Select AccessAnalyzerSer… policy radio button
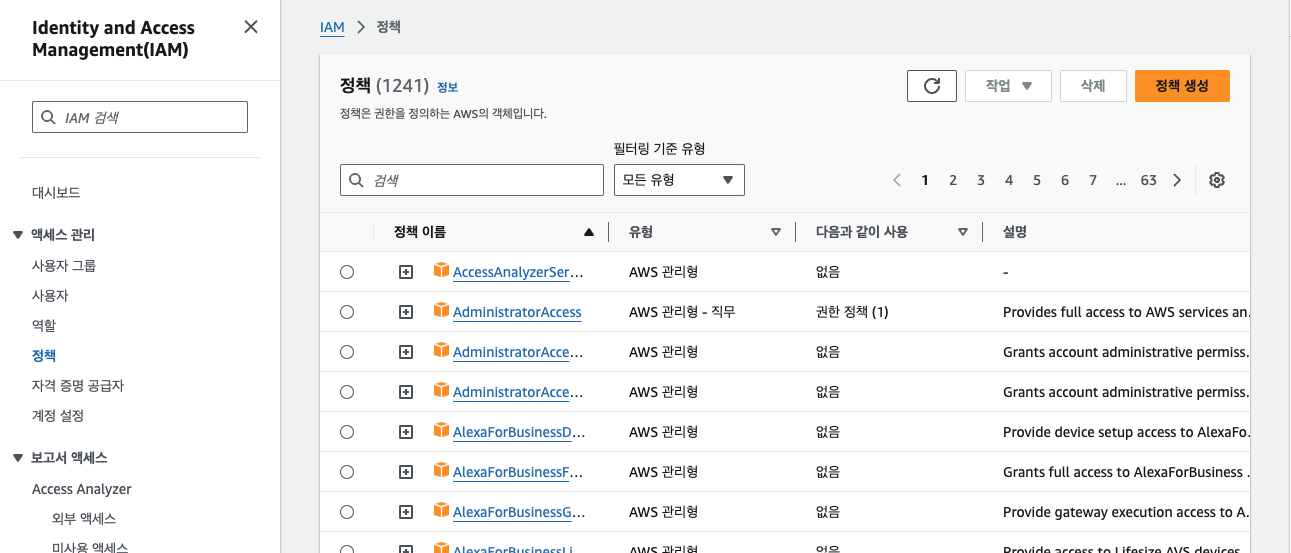This screenshot has height=553, width=1291. click(347, 272)
